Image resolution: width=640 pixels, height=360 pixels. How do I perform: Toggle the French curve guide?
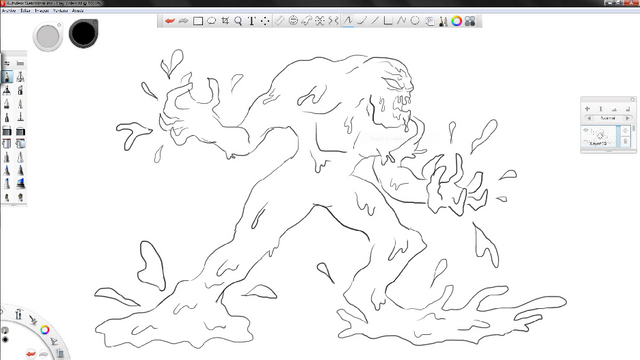click(x=307, y=21)
